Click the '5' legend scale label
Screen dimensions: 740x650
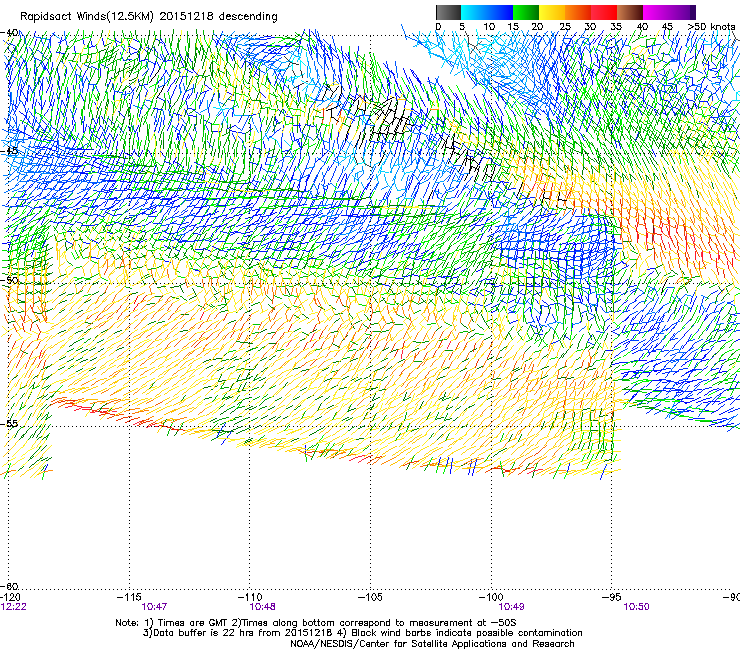click(462, 27)
